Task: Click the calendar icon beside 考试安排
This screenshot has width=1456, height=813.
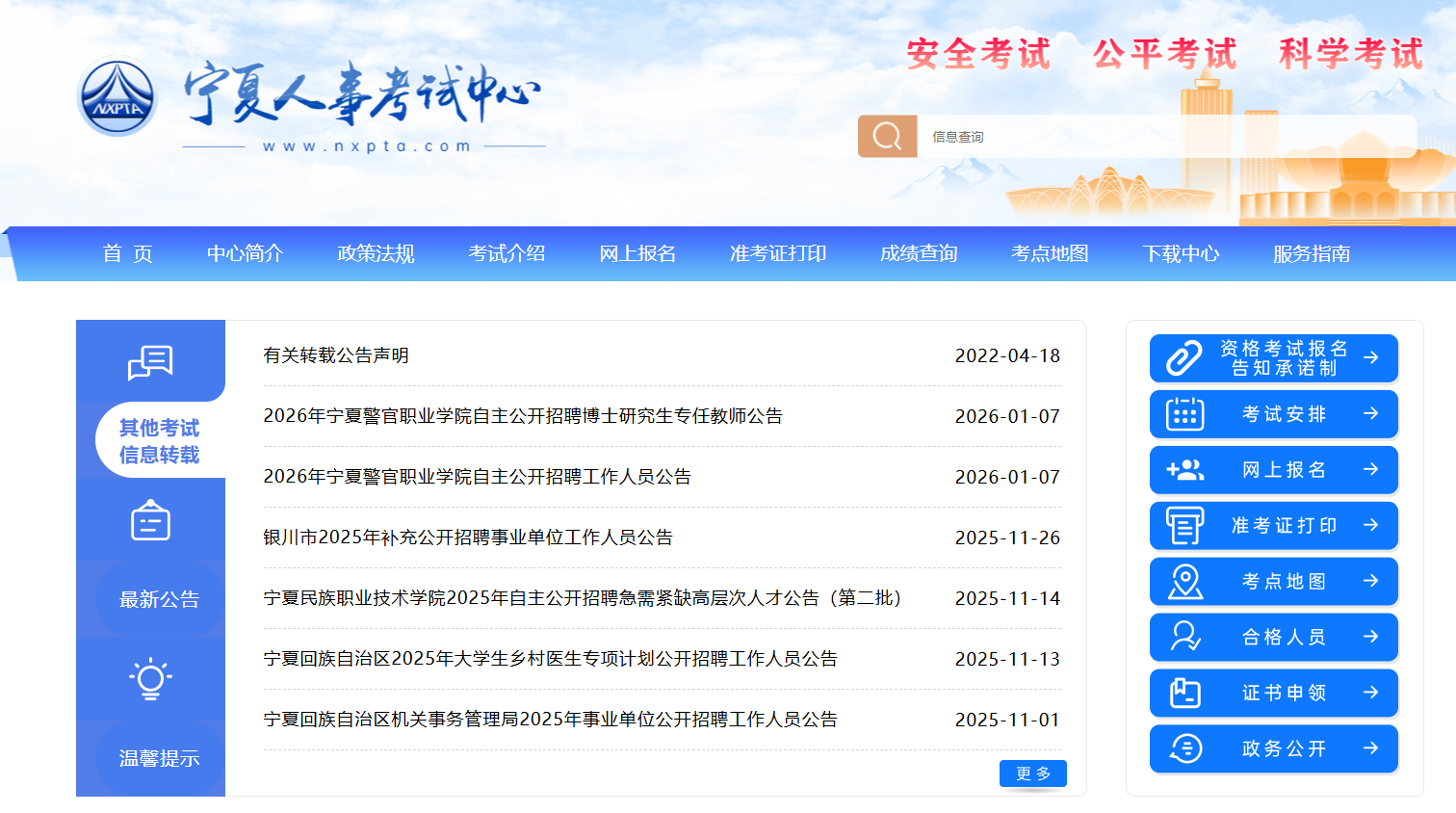Action: pos(1184,414)
